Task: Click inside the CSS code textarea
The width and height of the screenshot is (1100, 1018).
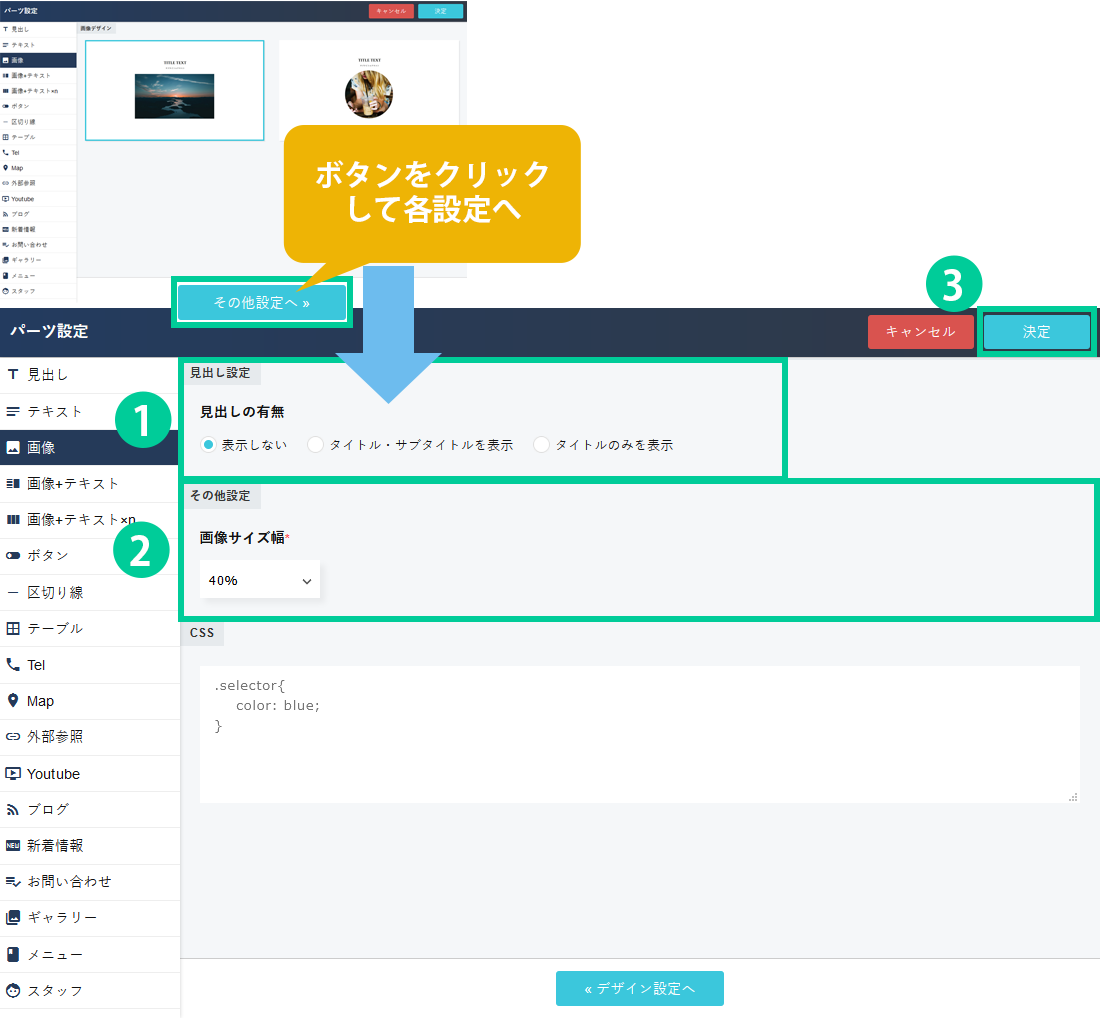Action: point(639,734)
